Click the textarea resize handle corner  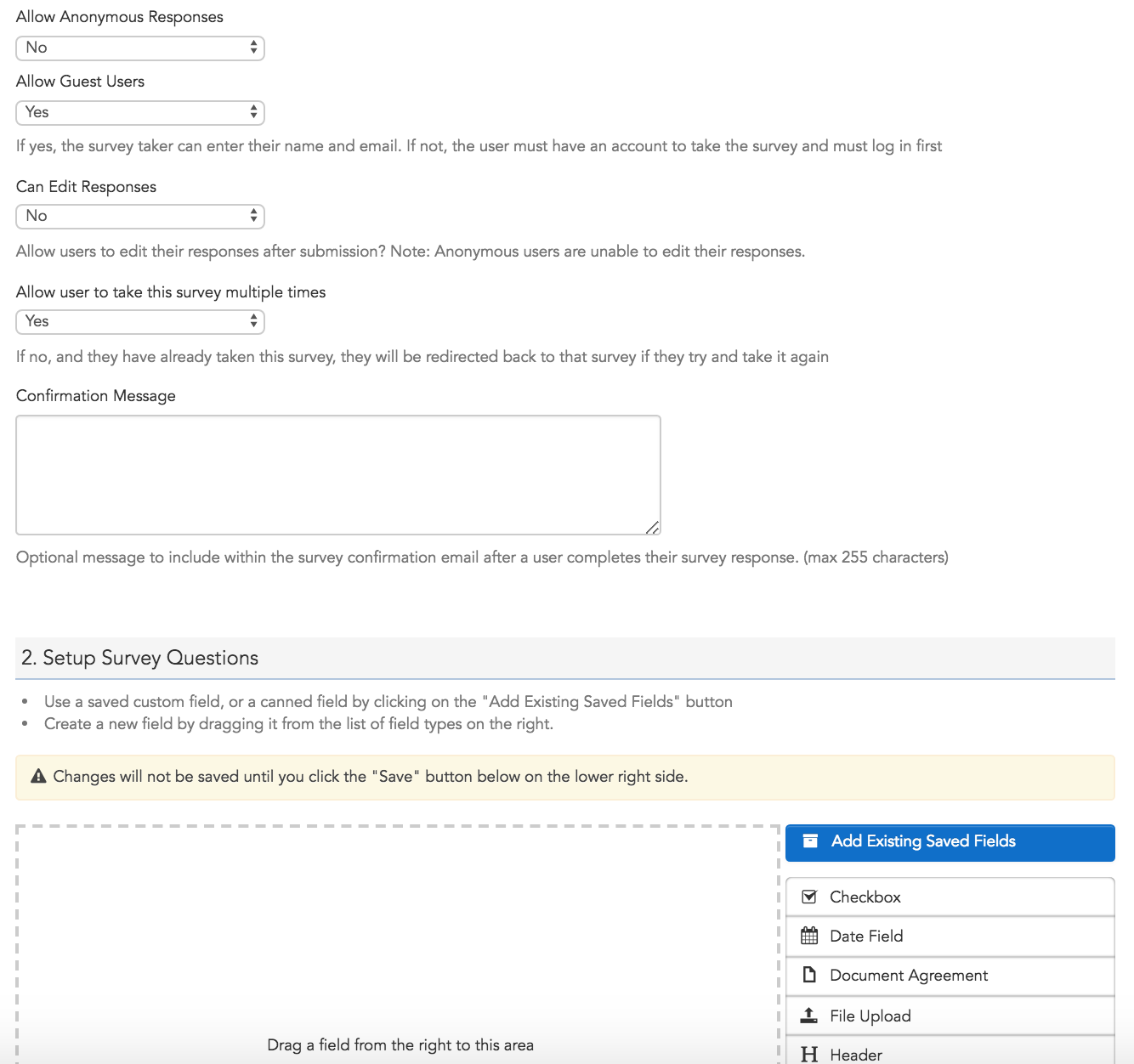[653, 528]
